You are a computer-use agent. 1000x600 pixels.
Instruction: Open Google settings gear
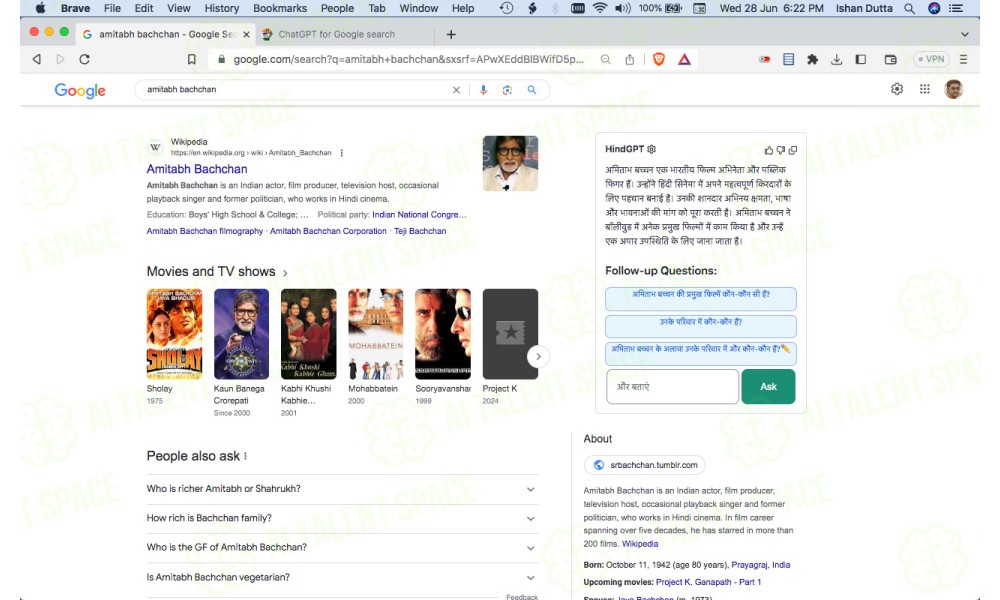point(897,89)
